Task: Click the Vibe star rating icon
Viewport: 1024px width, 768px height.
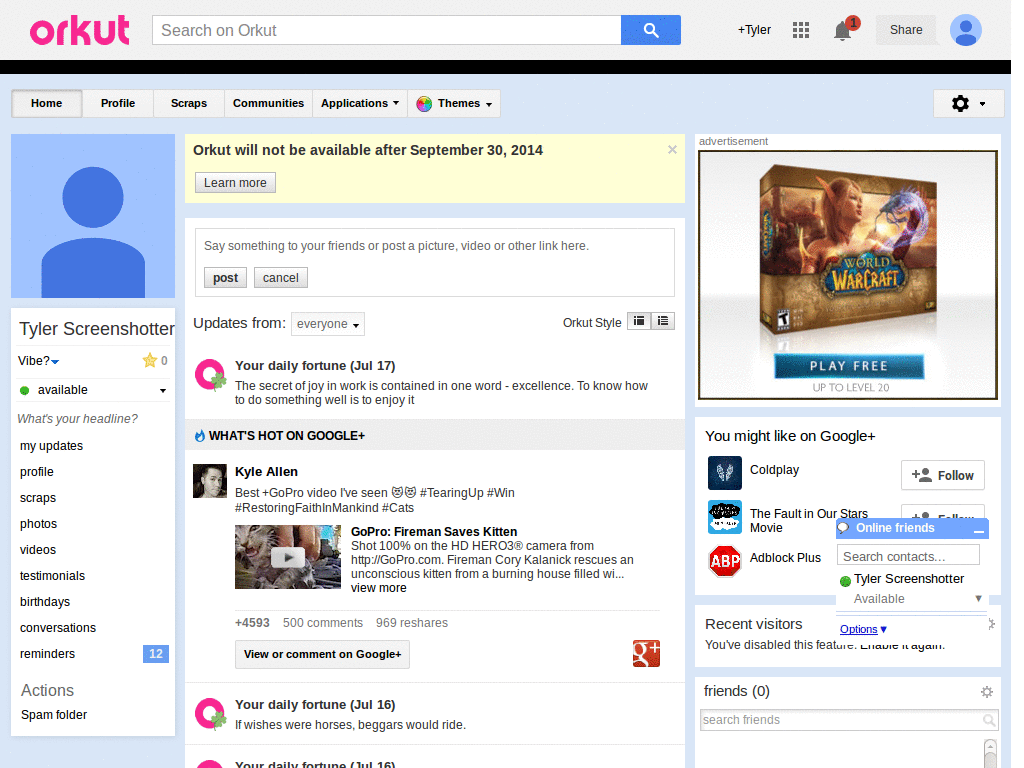Action: coord(150,360)
